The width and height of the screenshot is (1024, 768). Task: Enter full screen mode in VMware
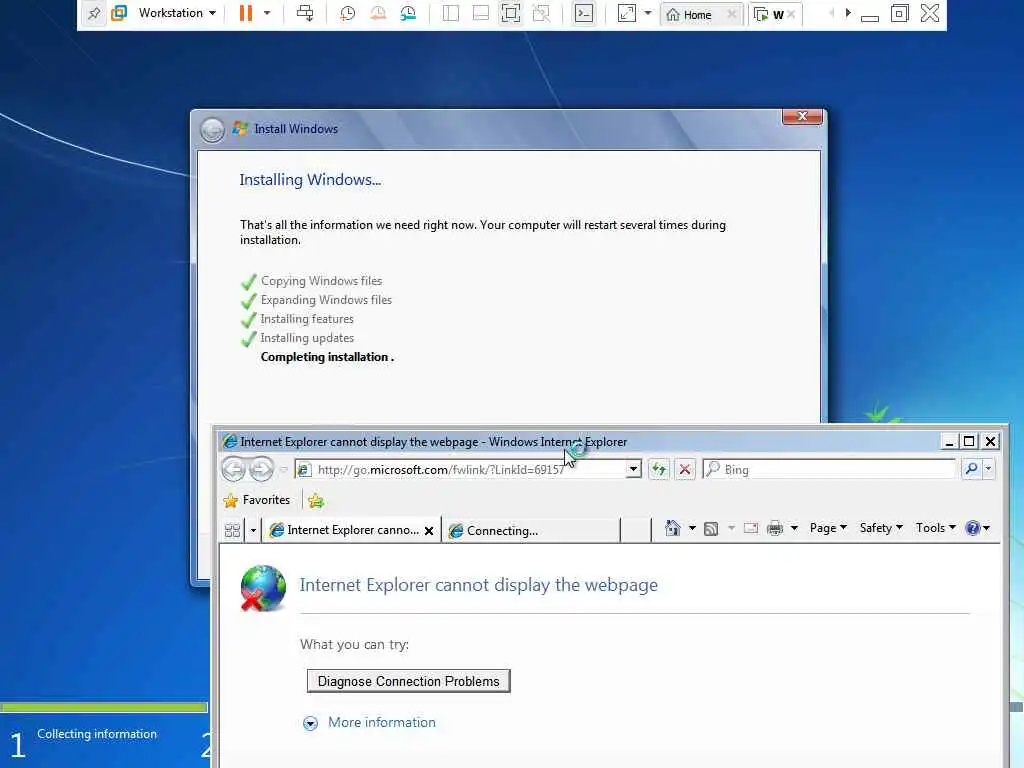pyautogui.click(x=511, y=13)
